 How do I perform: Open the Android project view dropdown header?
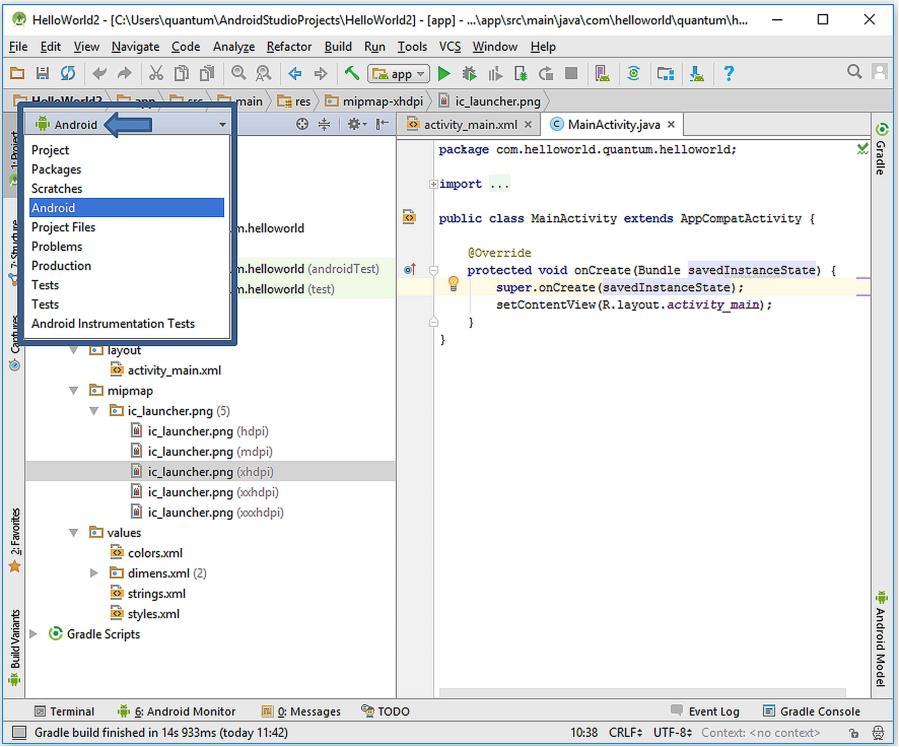coord(128,124)
